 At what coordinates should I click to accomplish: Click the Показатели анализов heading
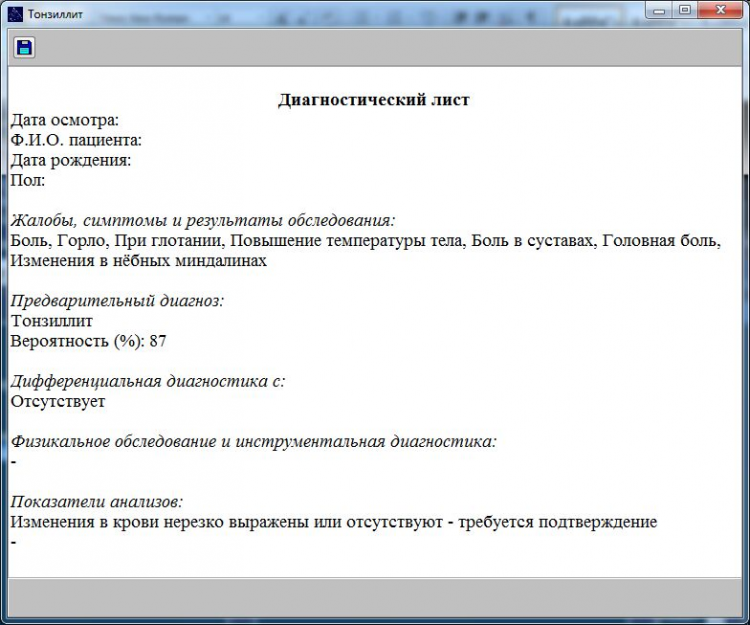(97, 502)
